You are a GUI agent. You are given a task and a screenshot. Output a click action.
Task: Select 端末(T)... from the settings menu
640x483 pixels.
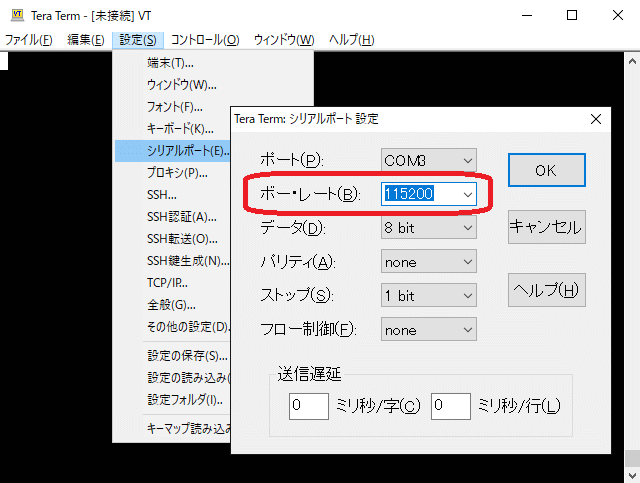click(x=170, y=63)
